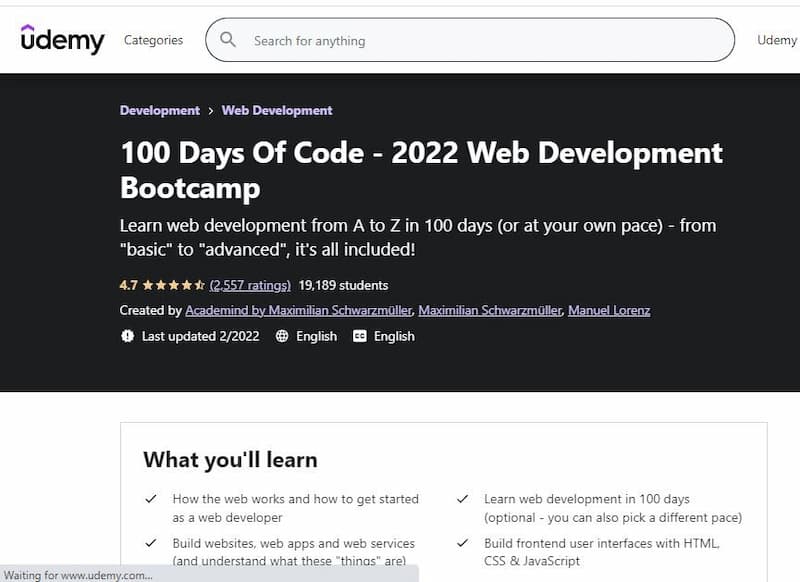Focus the Search for anything field
This screenshot has height=582, width=800.
[x=470, y=40]
